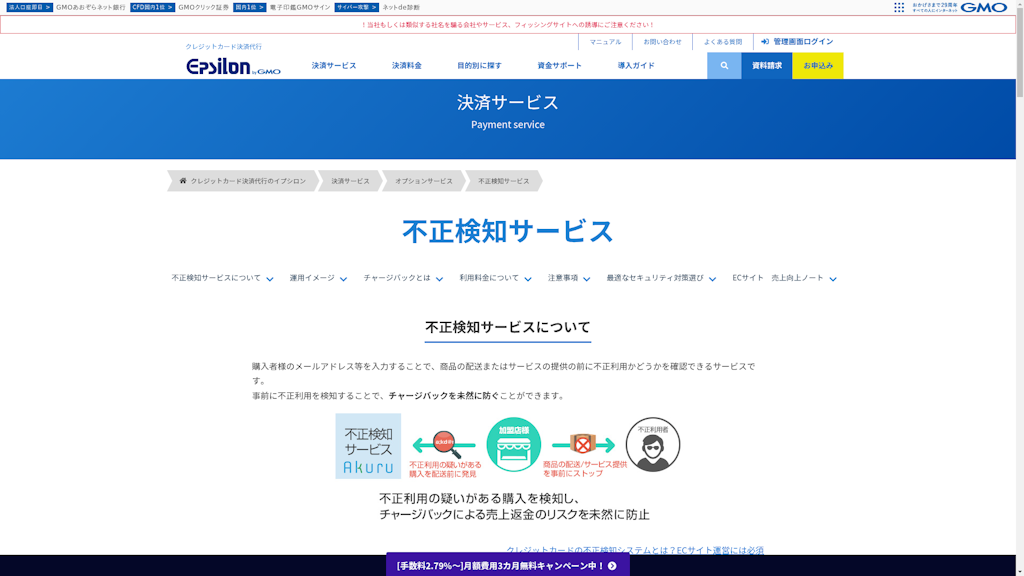Click the page vertical scrollbar
This screenshot has height=576, width=1024.
tap(1019, 300)
